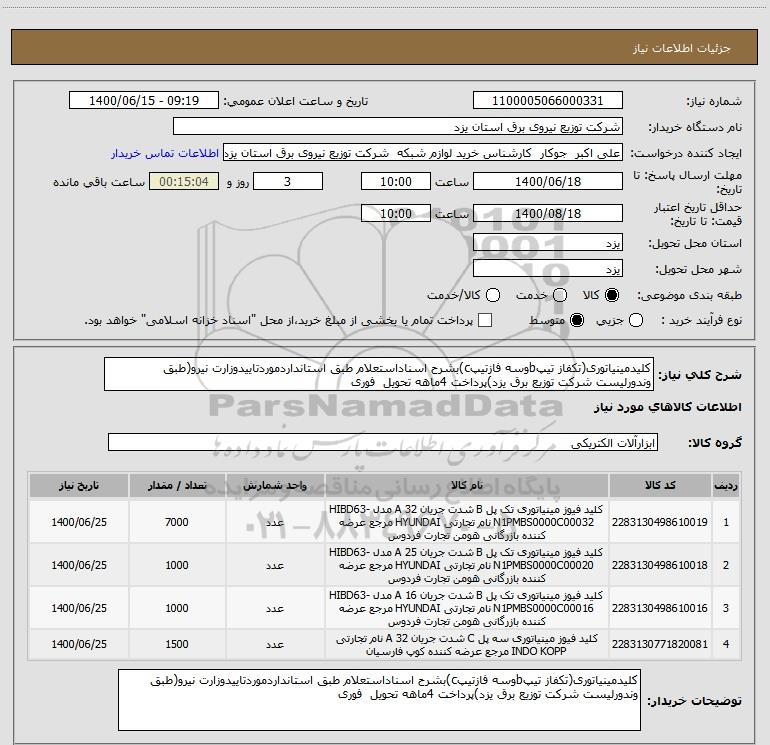The height and width of the screenshot is (745, 770).
Task: Click the response deadline hour 10:00 field
Action: pos(396,181)
